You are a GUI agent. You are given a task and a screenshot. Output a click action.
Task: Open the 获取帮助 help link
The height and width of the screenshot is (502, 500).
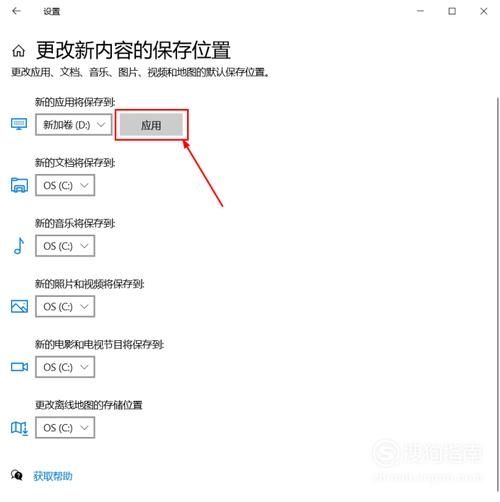click(x=53, y=476)
